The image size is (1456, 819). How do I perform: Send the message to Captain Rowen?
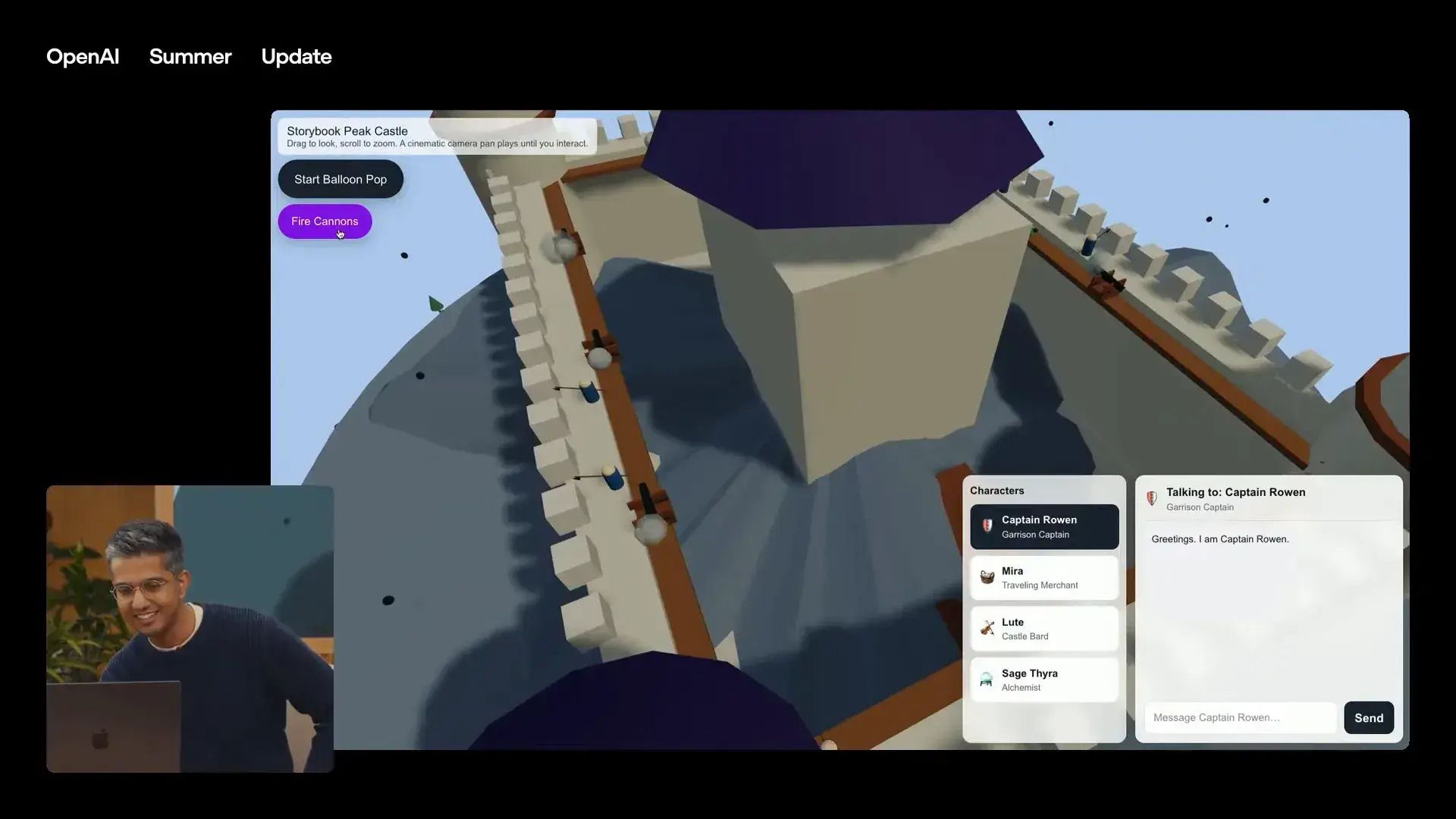[x=1368, y=717]
